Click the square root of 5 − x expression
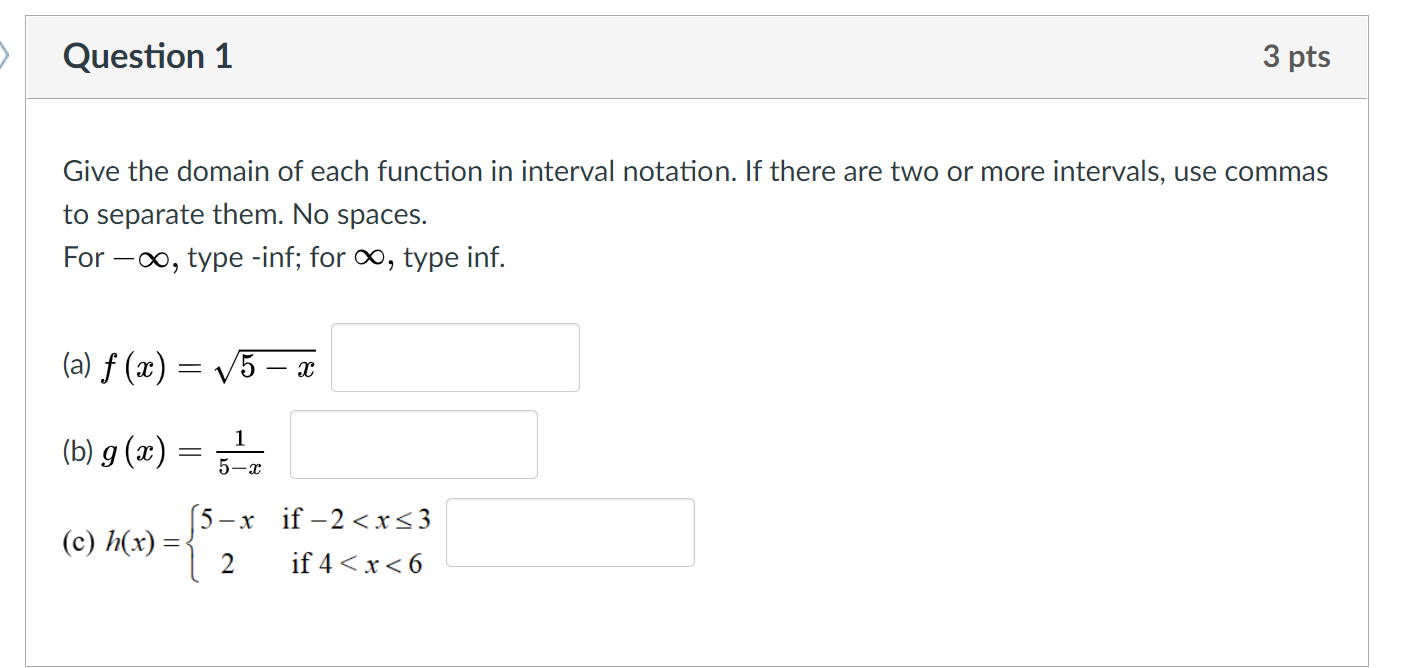Screen dimensions: 1422x668 pyautogui.click(x=265, y=369)
